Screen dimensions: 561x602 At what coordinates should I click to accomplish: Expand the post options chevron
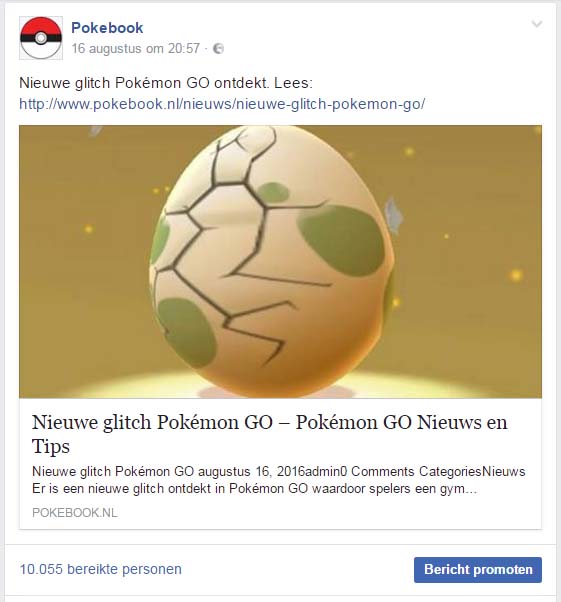coord(536,24)
